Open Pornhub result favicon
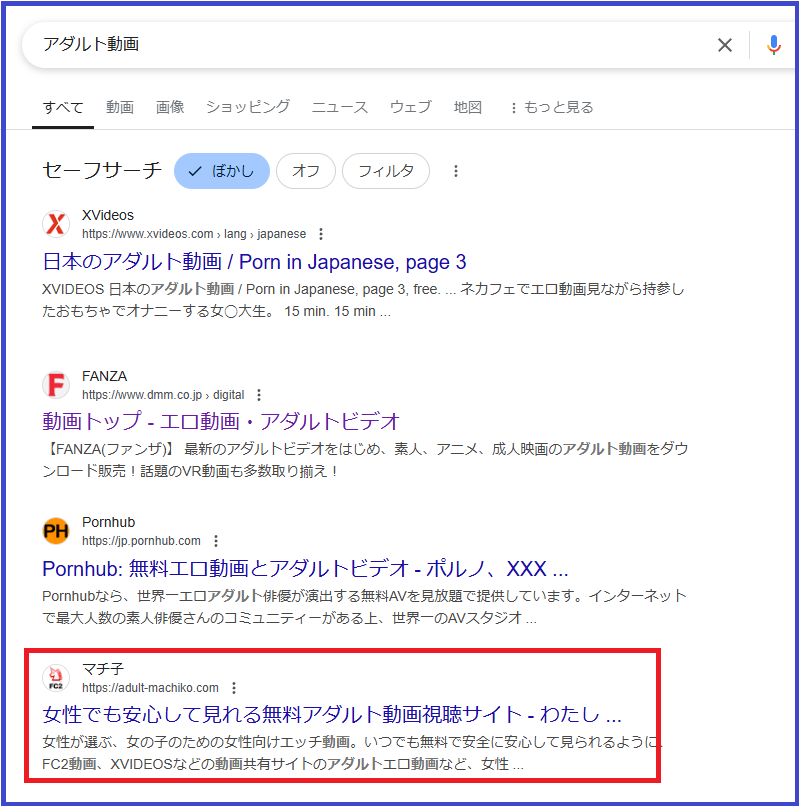799x806 pixels. (x=56, y=531)
